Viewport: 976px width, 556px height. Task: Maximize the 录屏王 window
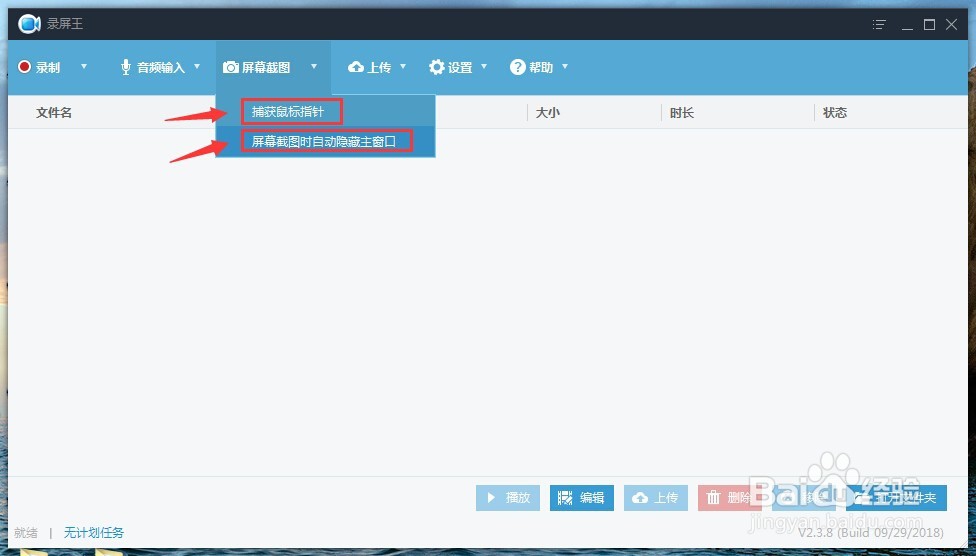pyautogui.click(x=929, y=25)
